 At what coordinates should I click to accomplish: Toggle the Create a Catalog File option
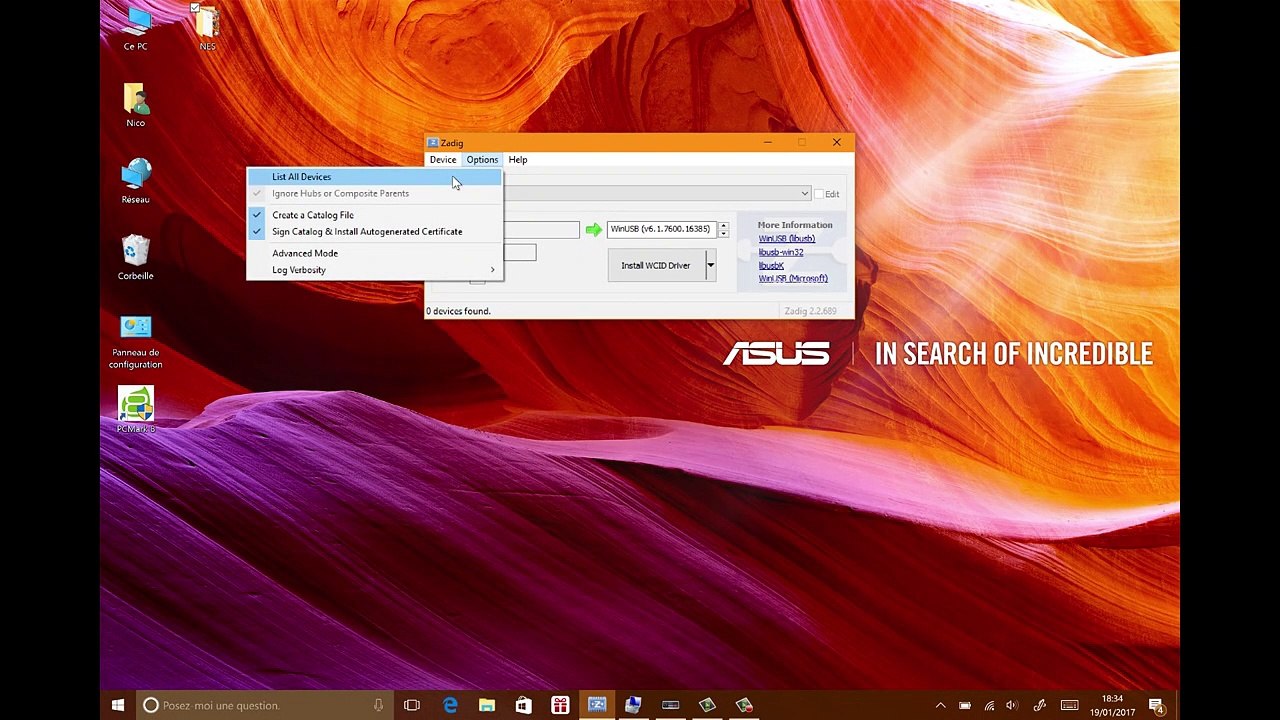(312, 215)
